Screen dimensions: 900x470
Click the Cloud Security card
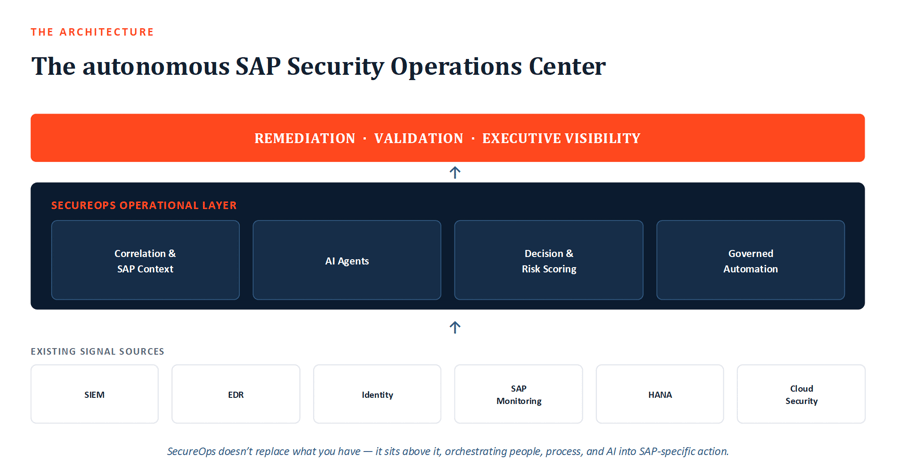point(801,394)
